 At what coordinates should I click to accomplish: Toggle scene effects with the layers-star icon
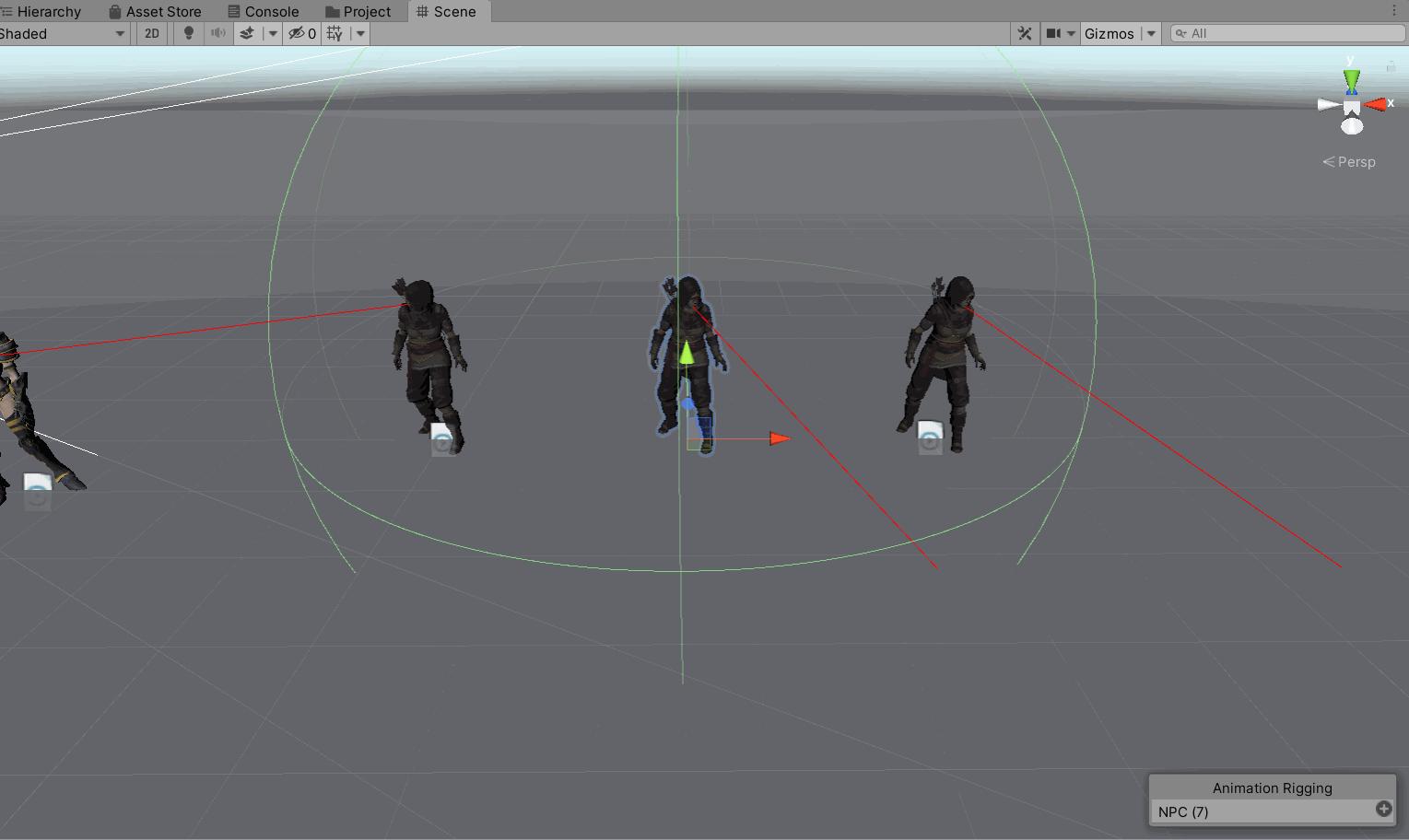[247, 33]
